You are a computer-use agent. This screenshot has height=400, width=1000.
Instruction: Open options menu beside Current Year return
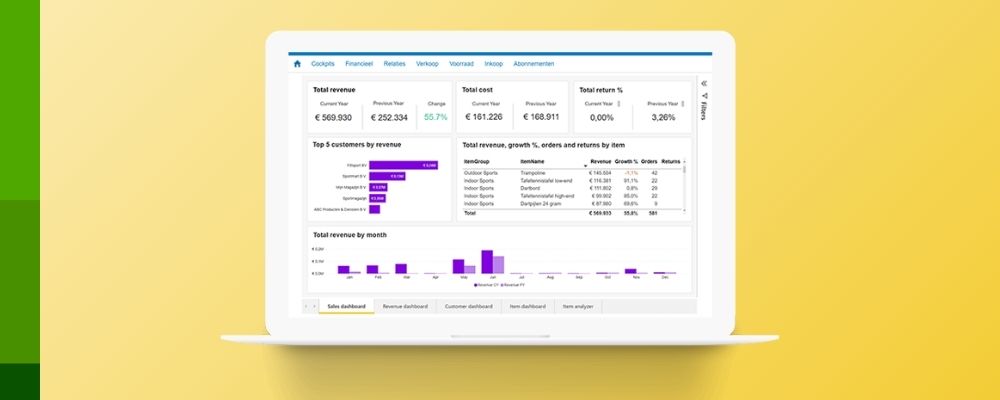620,104
